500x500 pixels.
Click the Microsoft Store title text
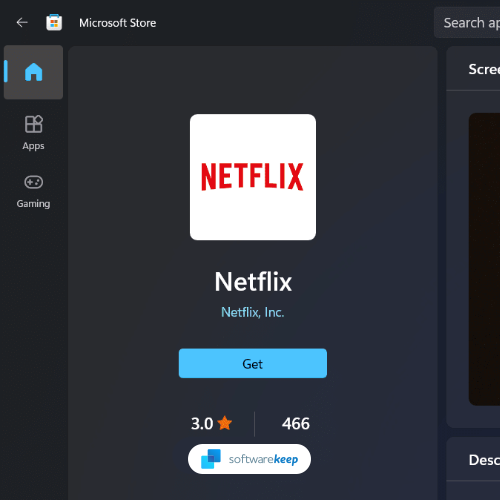coord(117,23)
